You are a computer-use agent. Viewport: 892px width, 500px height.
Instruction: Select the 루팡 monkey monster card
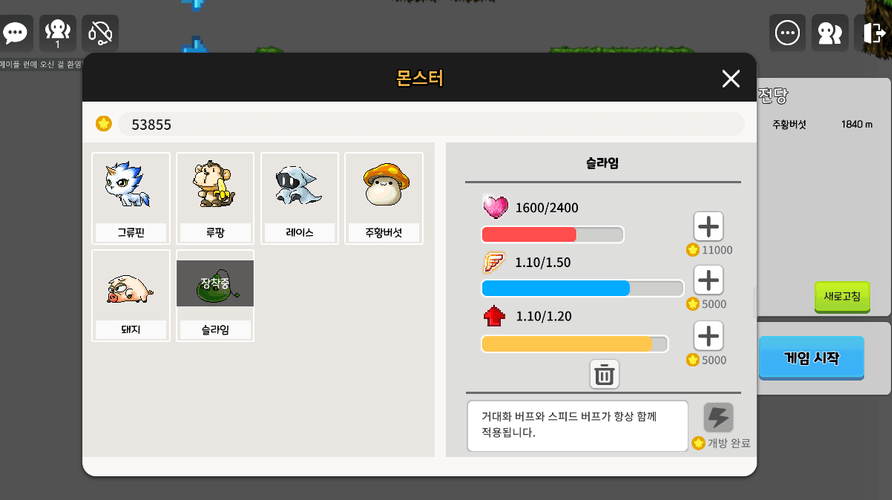[215, 199]
